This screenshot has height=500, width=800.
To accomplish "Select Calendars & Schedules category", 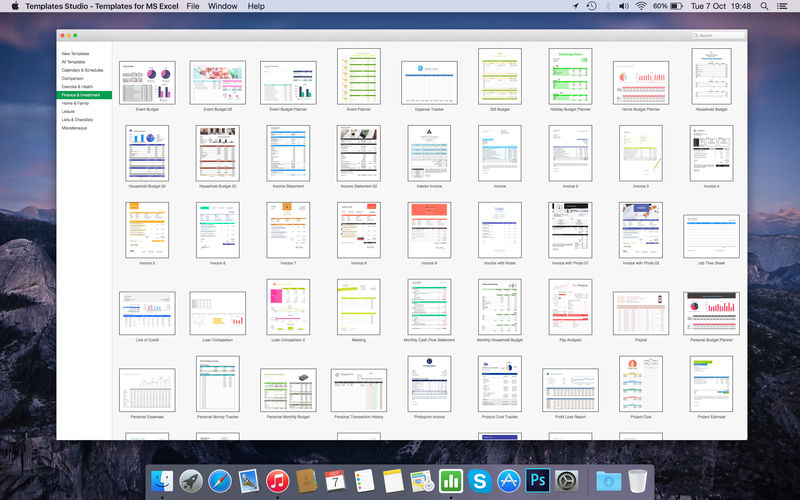I will (x=82, y=70).
